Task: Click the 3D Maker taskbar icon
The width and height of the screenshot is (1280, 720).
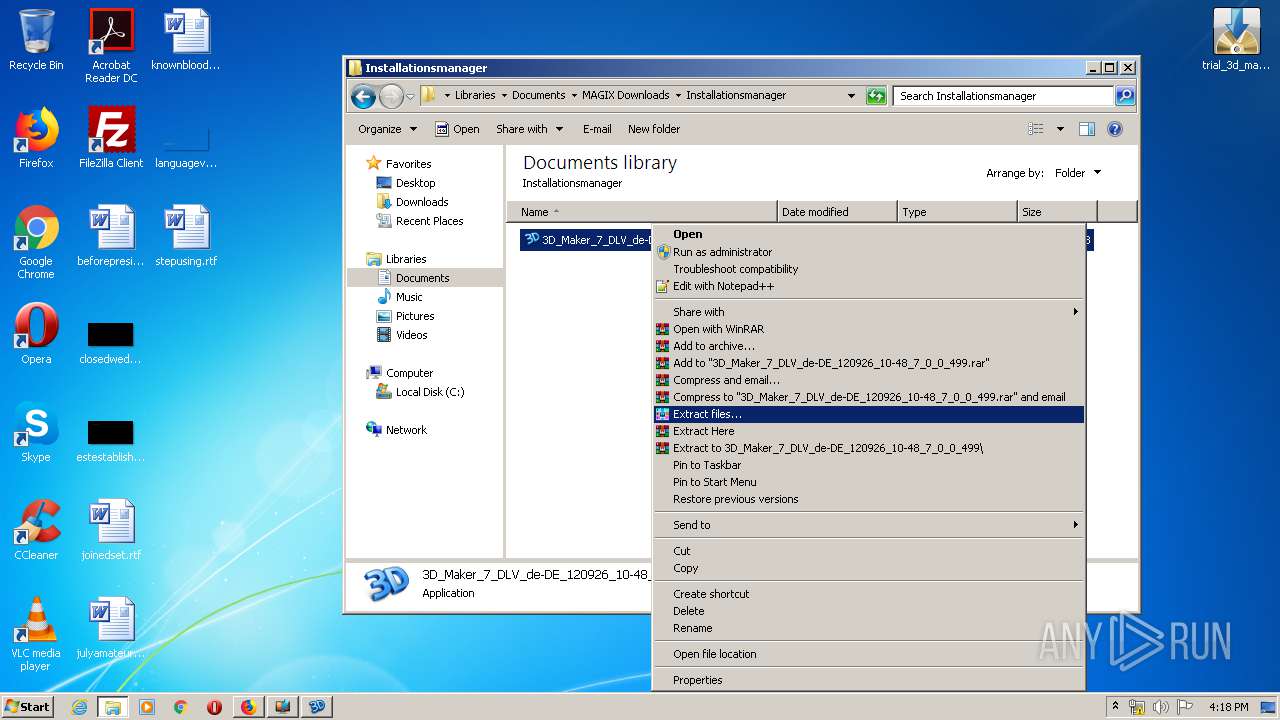Action: [317, 707]
